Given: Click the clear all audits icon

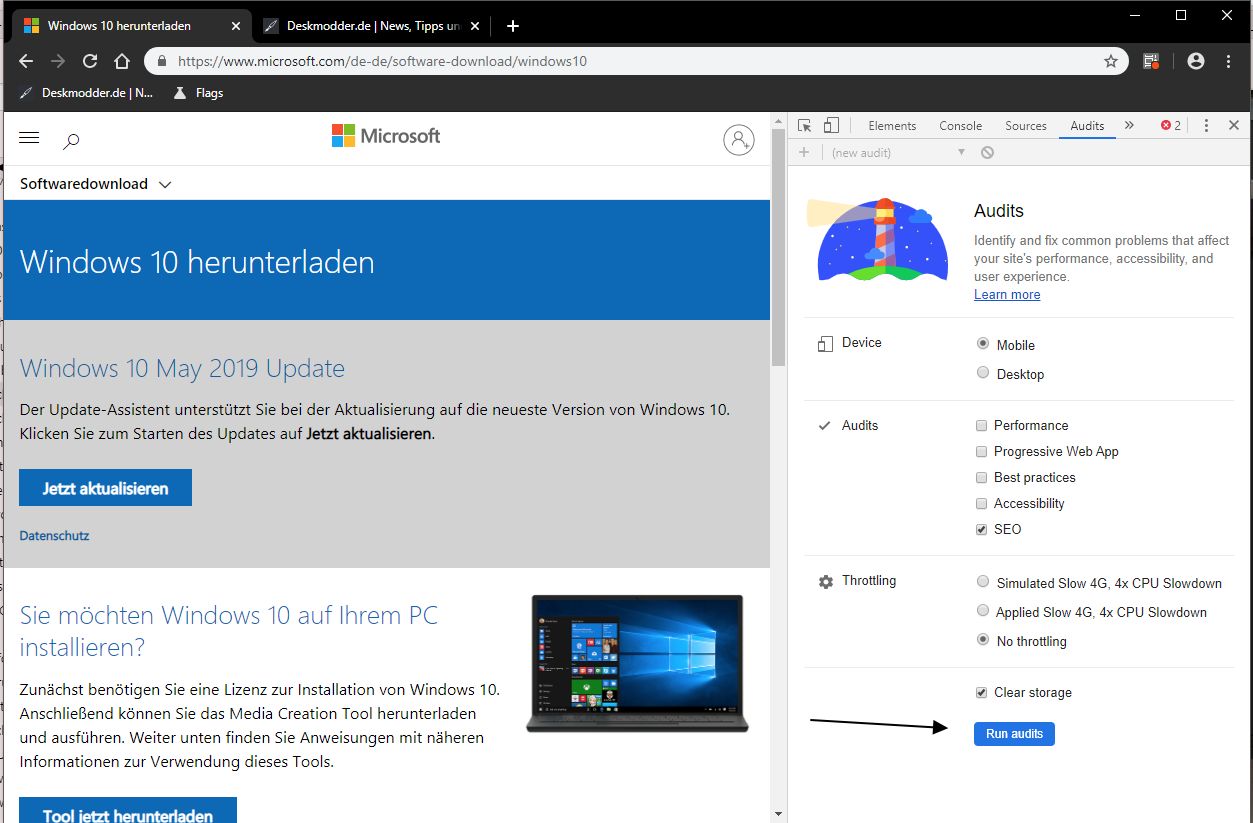Looking at the screenshot, I should [987, 152].
